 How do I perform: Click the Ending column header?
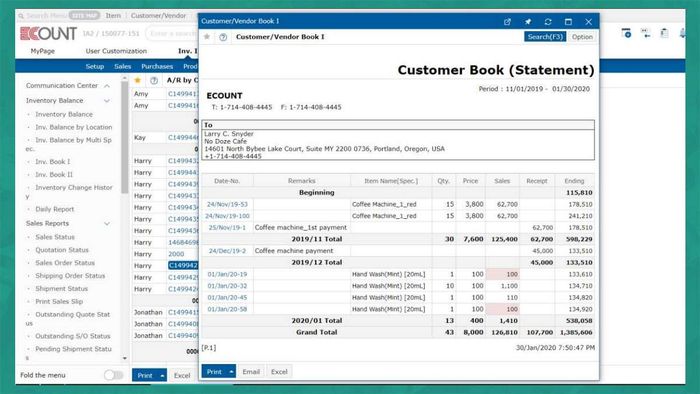(x=574, y=181)
